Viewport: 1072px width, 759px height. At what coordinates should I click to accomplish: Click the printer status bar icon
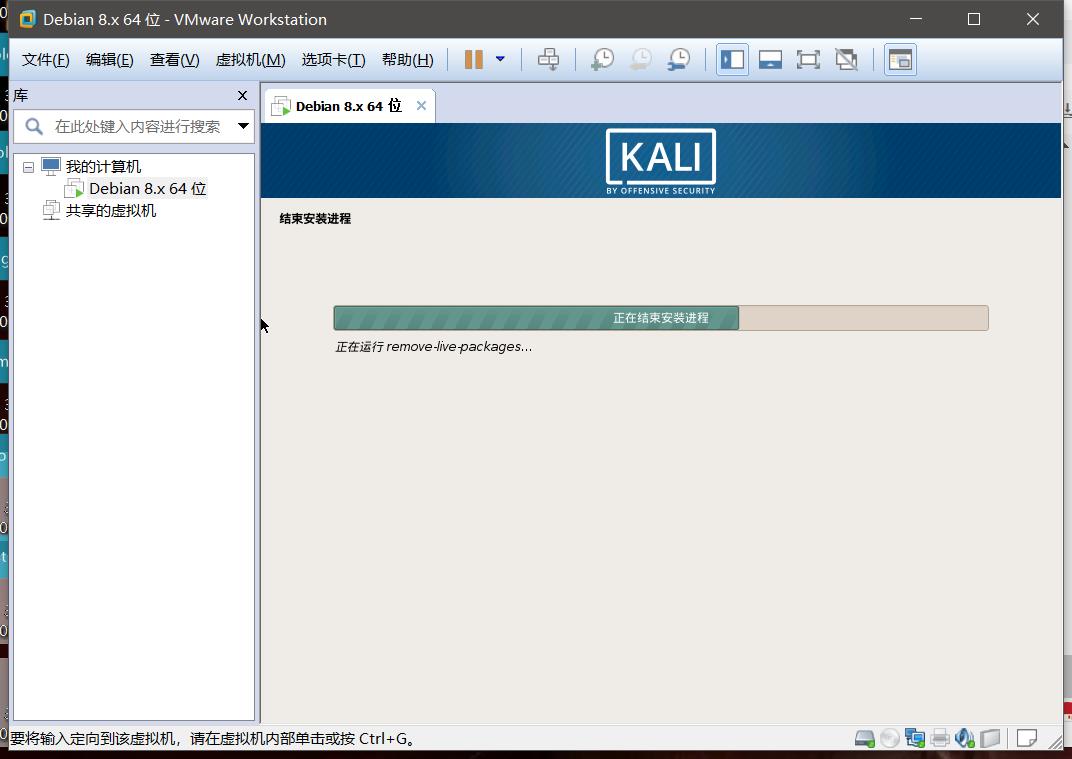[940, 738]
